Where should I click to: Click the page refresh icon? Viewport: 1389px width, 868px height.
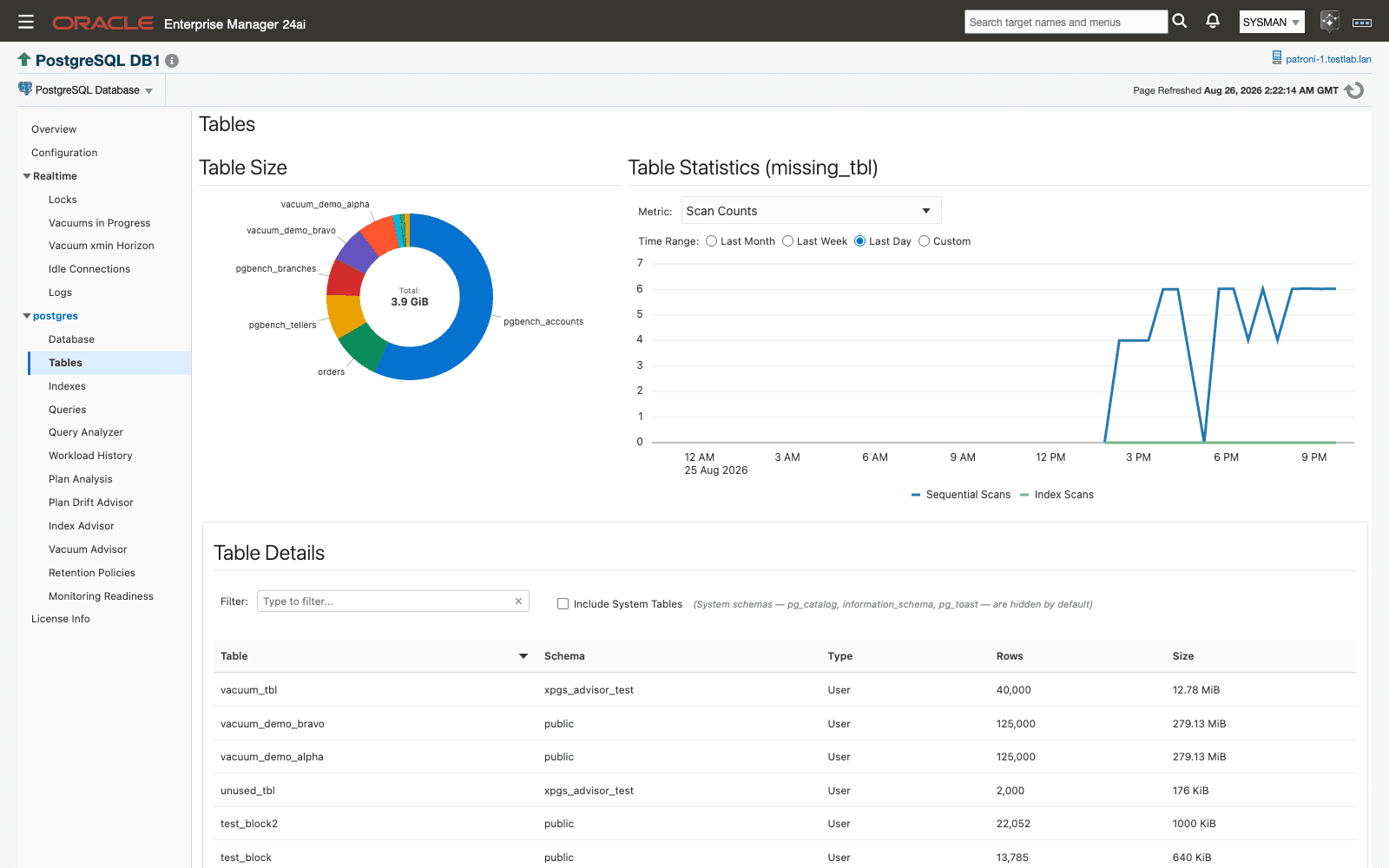[1354, 90]
